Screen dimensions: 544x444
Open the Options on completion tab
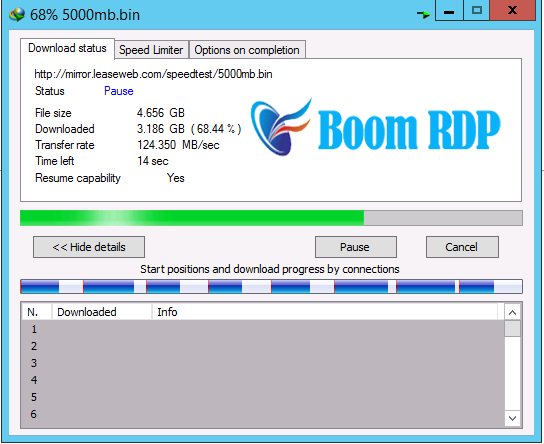click(247, 50)
